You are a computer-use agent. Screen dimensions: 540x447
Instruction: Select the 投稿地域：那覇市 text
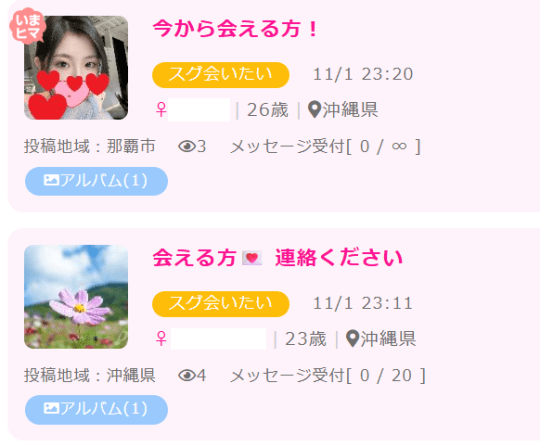(90, 146)
